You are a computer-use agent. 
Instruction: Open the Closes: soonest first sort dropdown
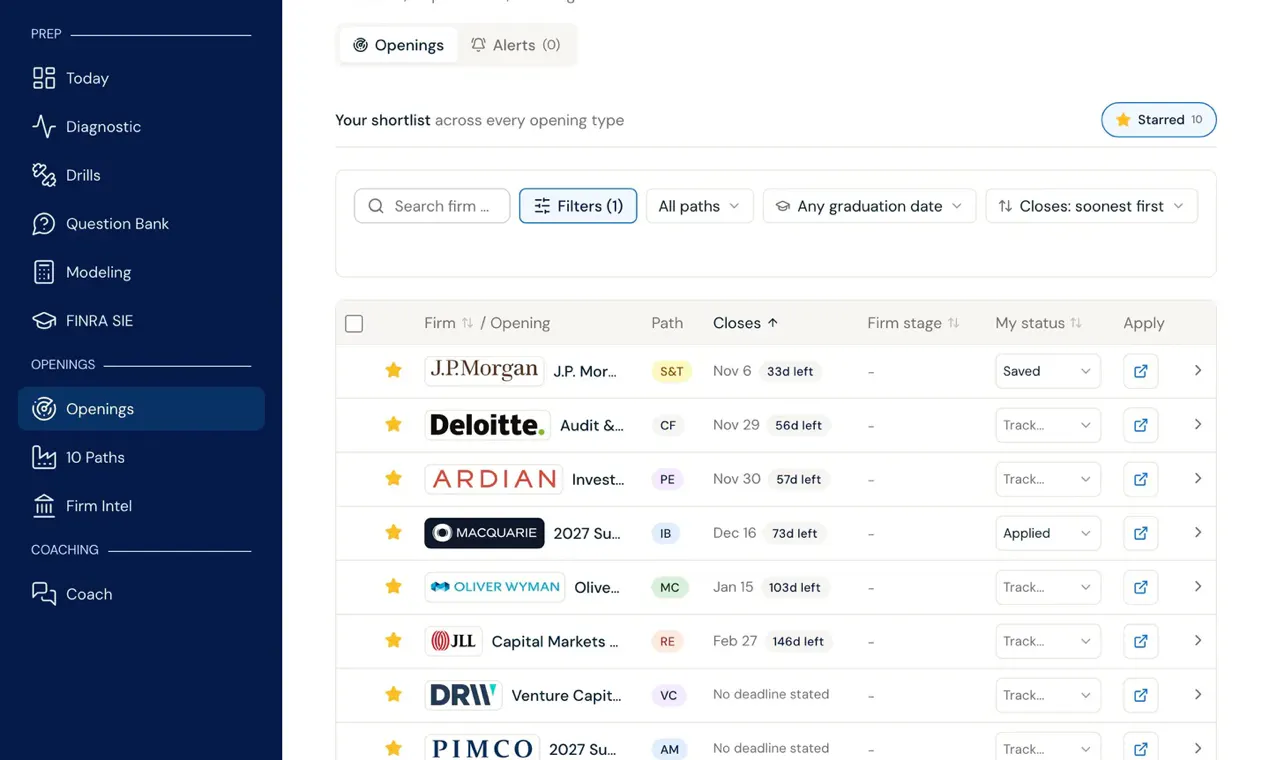1092,206
